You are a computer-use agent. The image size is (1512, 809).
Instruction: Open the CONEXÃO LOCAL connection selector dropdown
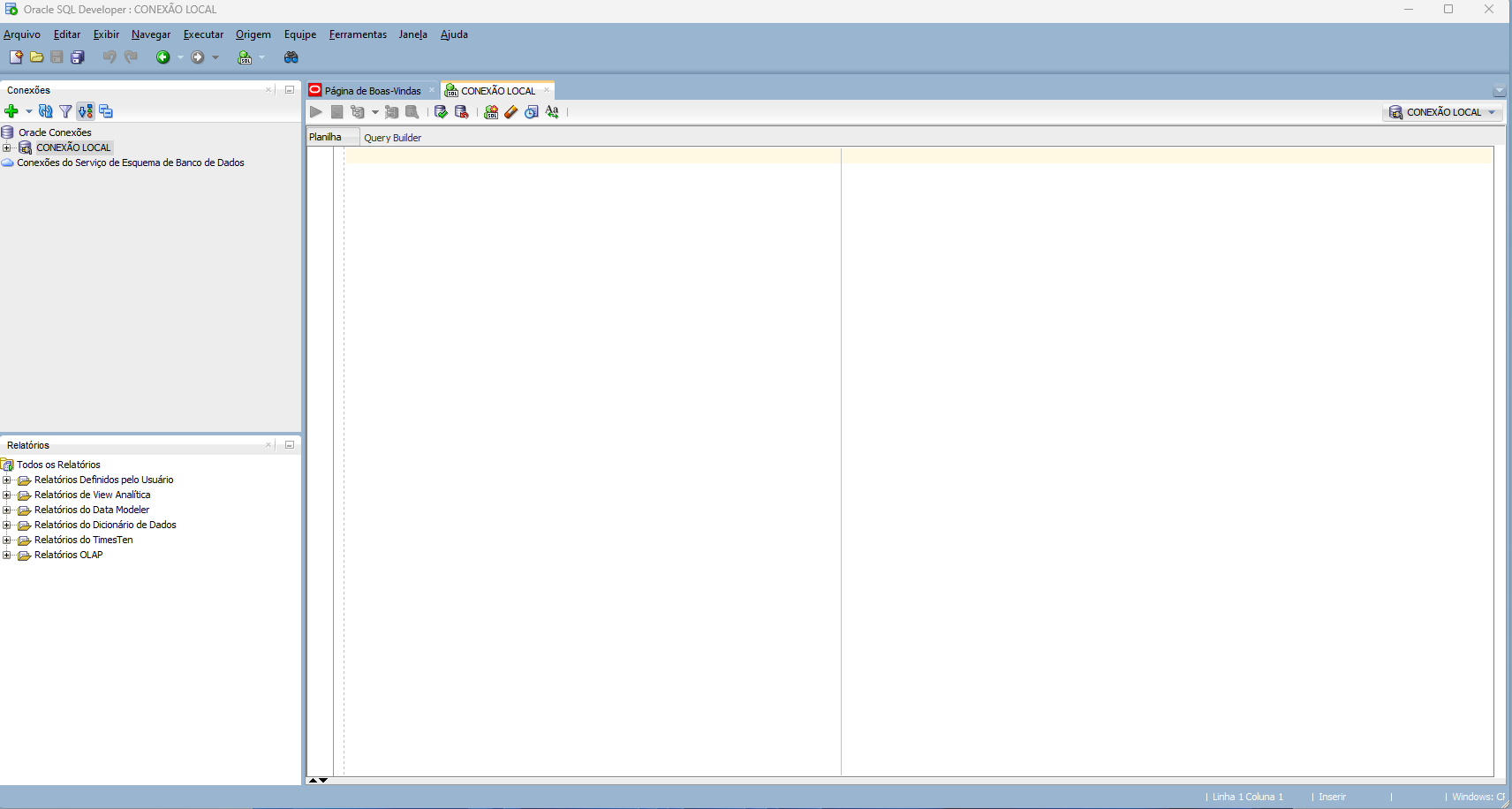(1443, 112)
